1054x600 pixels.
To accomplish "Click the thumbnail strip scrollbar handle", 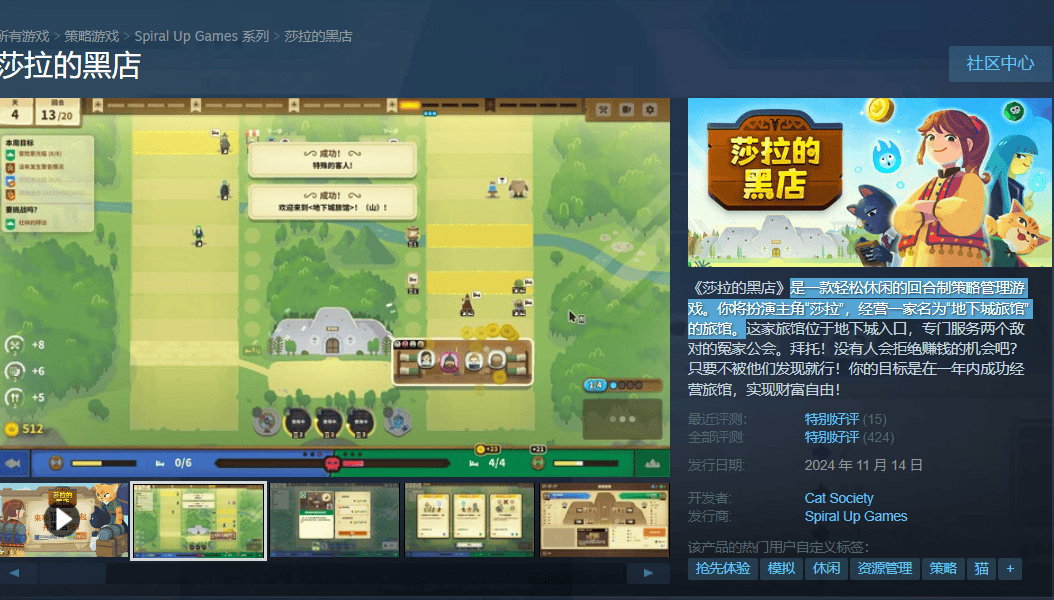I will [x=72, y=573].
